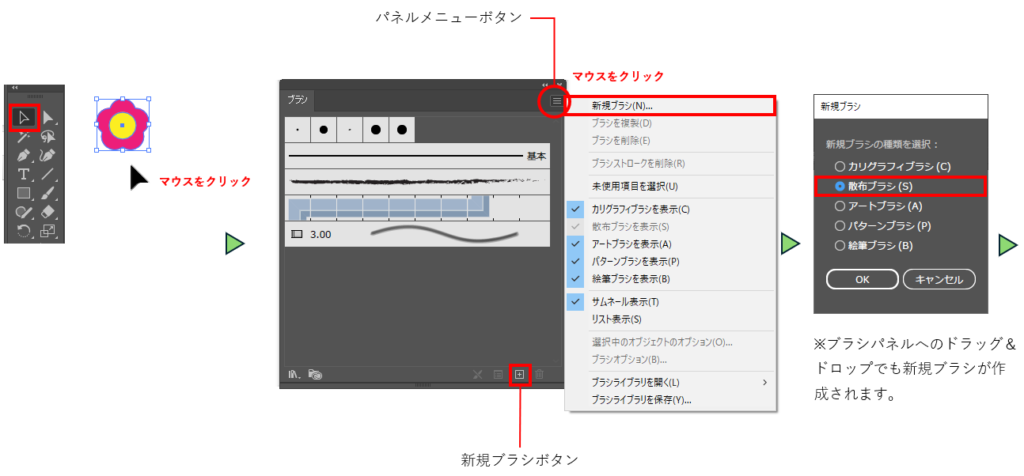Screen dimensions: 1024x476
Task: Collapse the toolbar with double-arrow icon
Action: [x=15, y=88]
